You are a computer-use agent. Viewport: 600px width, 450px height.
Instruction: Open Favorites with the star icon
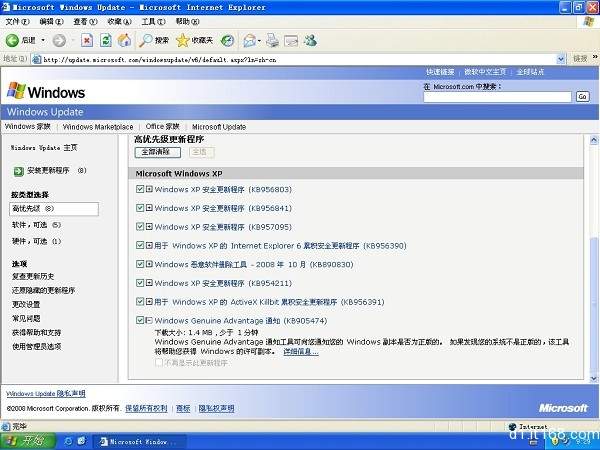[x=183, y=40]
